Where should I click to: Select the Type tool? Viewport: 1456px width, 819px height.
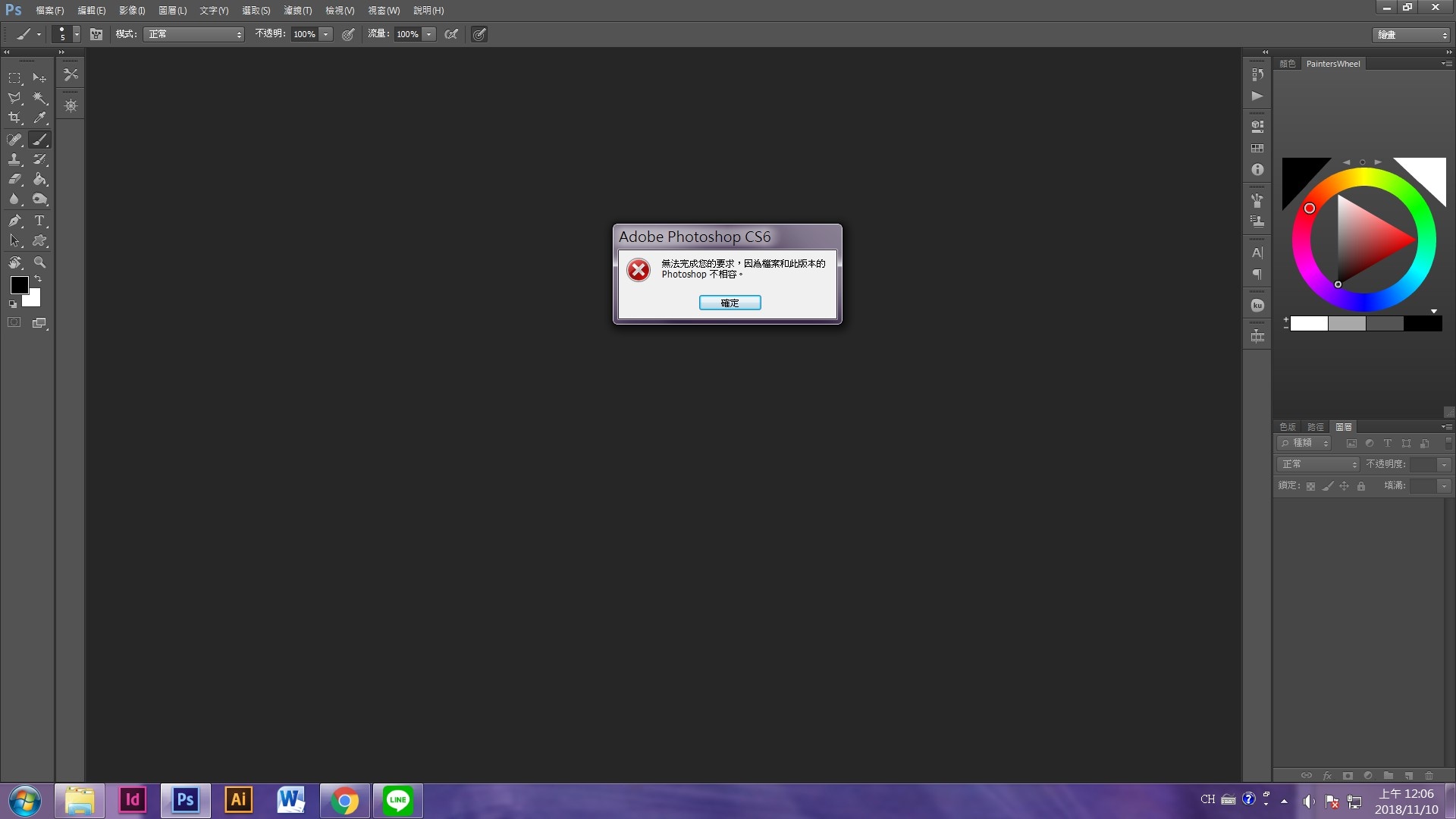pyautogui.click(x=39, y=221)
